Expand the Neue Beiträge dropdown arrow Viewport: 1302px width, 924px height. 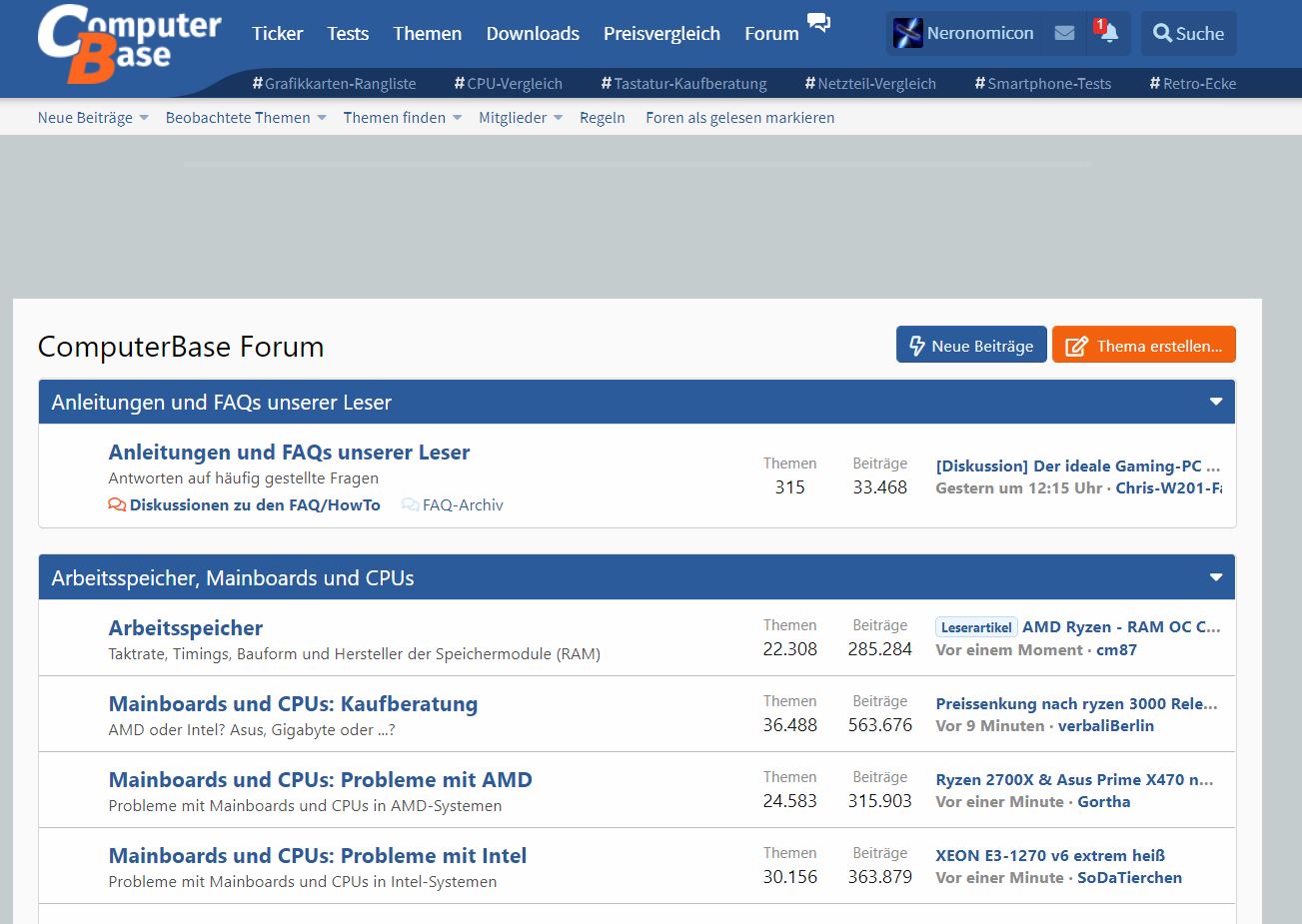144,118
